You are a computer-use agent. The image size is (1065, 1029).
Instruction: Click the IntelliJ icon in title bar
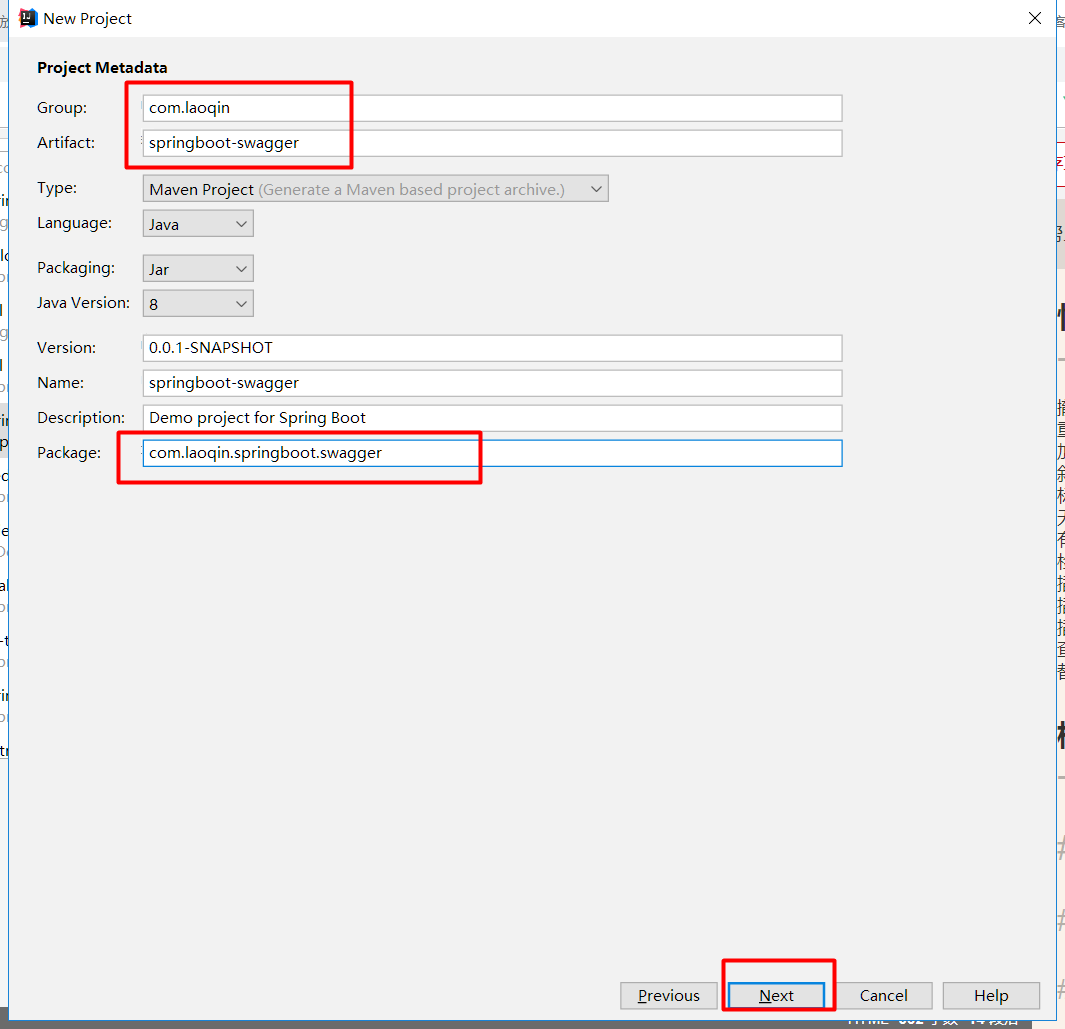tap(27, 18)
